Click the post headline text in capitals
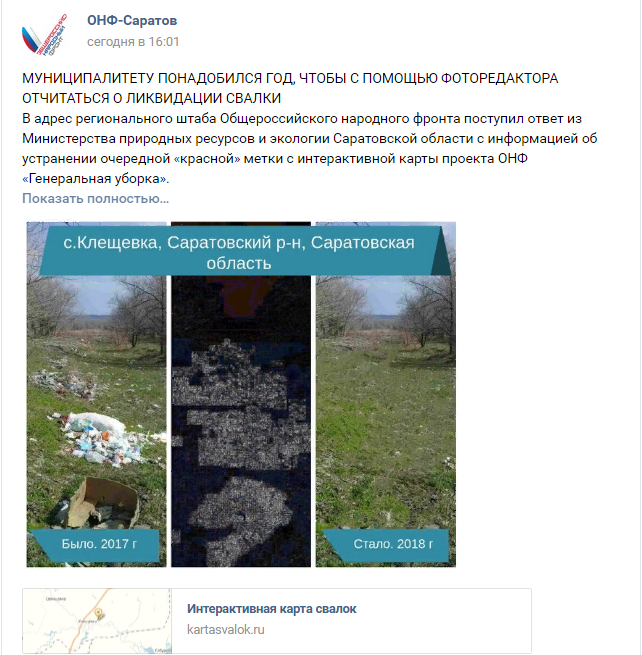This screenshot has height=655, width=642. click(290, 88)
